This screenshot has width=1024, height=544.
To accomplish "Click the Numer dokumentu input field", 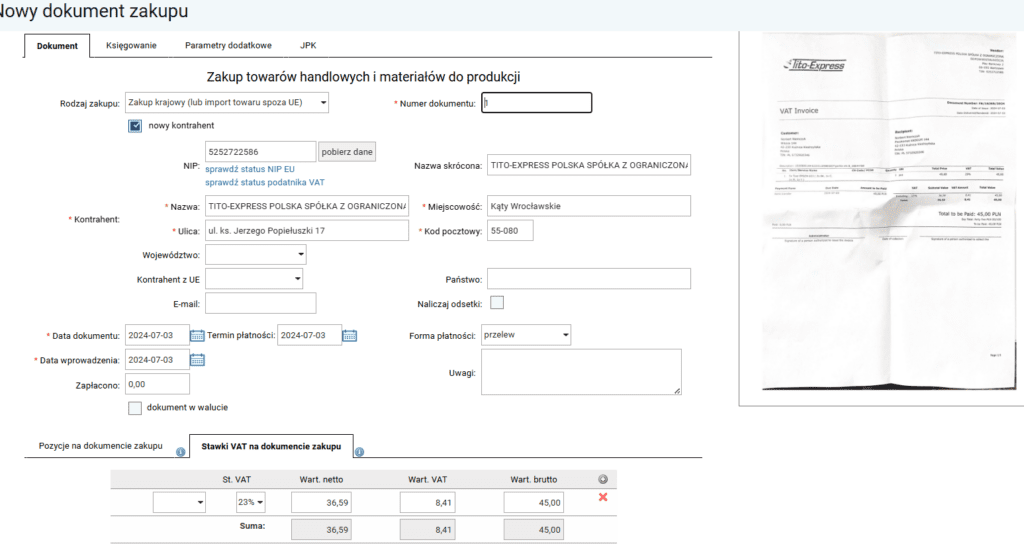I will (537, 102).
